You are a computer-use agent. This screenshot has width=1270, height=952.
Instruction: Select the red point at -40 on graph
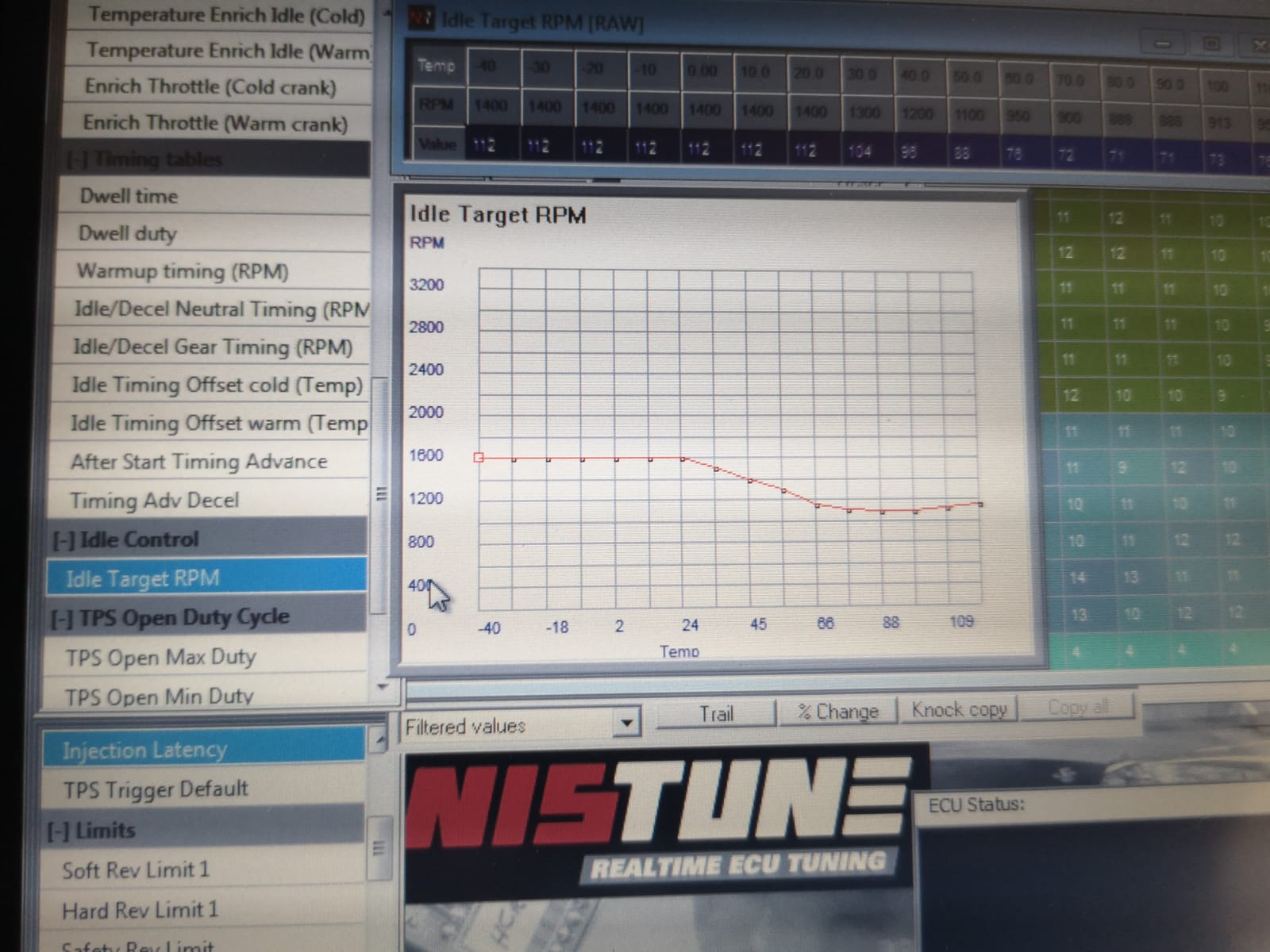[x=479, y=458]
